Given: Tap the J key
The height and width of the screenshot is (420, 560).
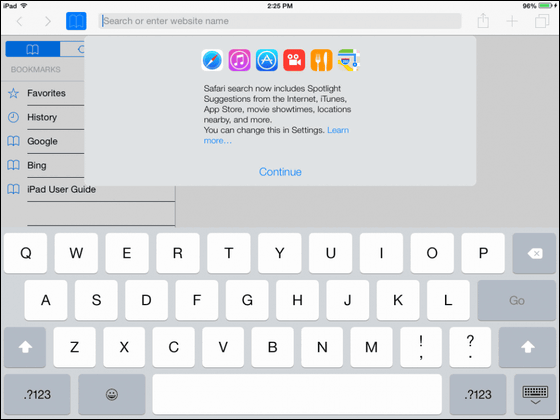Looking at the screenshot, I should pyautogui.click(x=348, y=300).
